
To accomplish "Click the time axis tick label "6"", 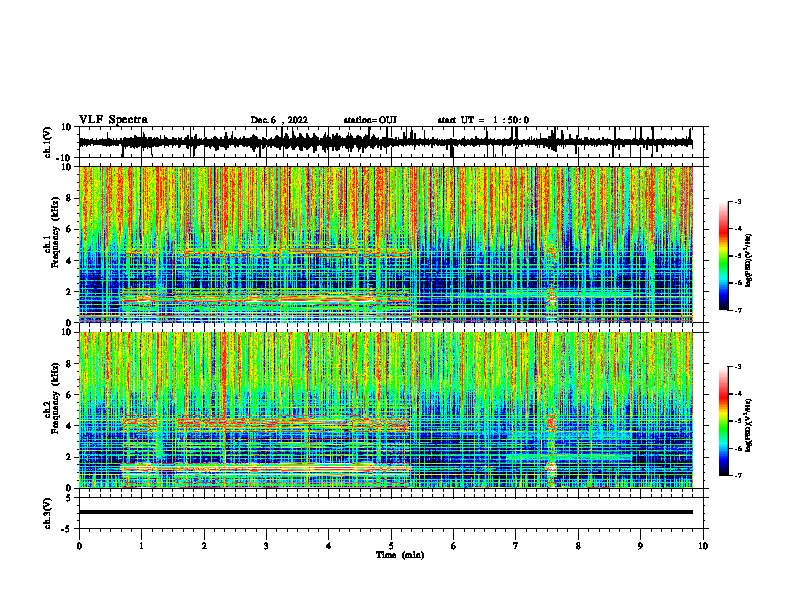I will click(454, 546).
